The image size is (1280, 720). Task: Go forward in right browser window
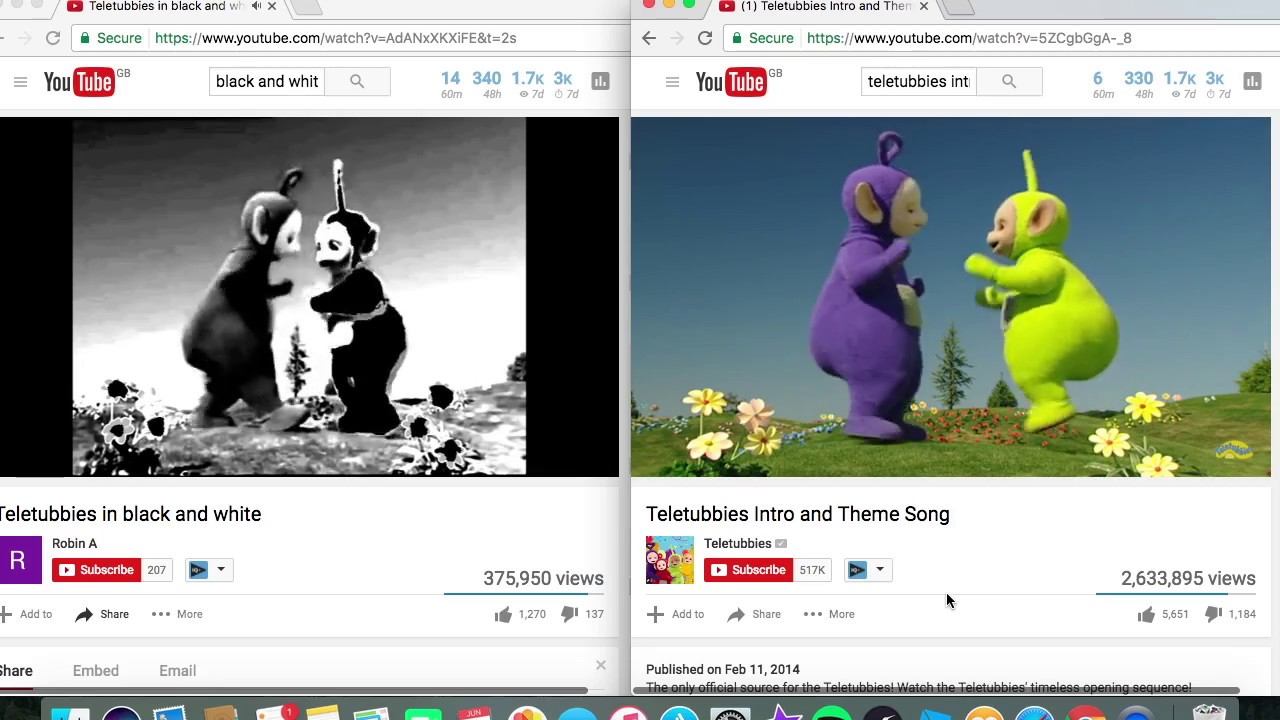(677, 38)
